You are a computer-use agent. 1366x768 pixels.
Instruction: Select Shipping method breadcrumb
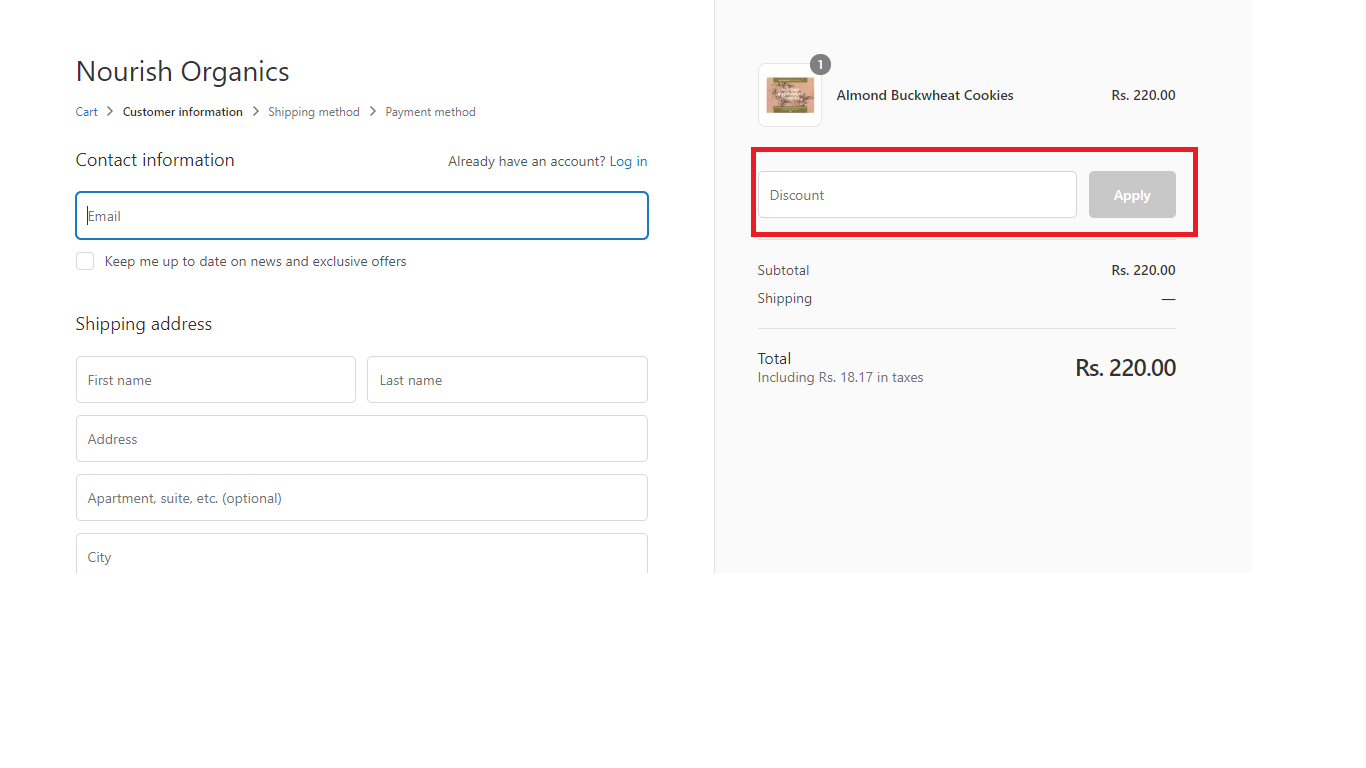[314, 112]
